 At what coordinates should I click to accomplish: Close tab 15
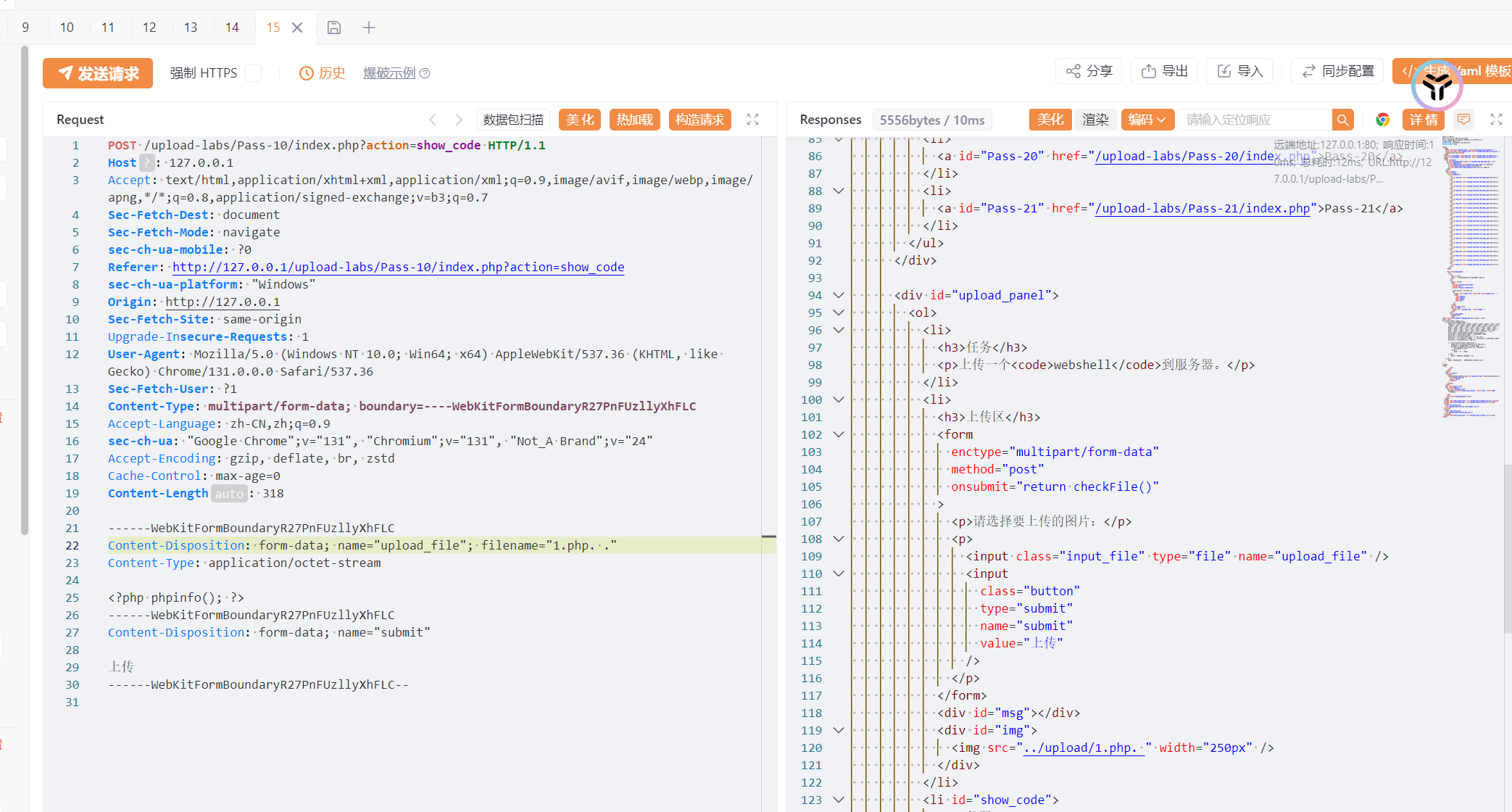point(297,28)
